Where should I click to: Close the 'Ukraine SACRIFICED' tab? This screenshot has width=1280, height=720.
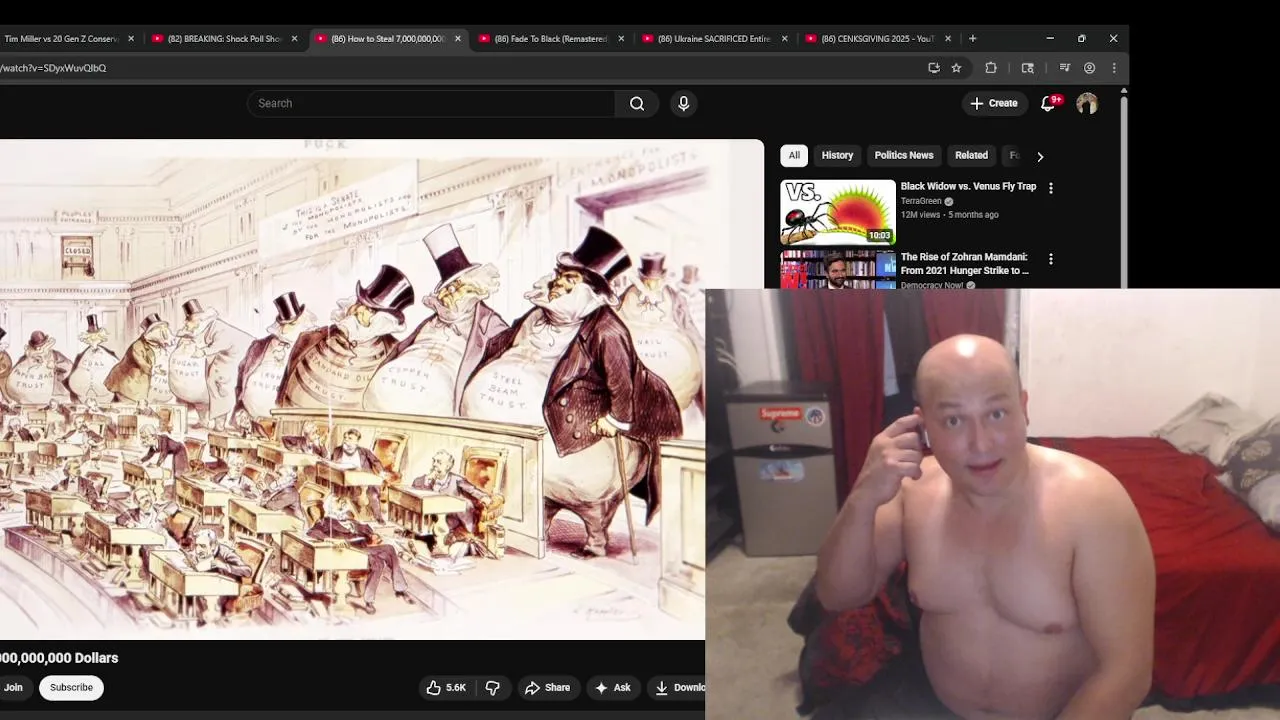coord(784,39)
